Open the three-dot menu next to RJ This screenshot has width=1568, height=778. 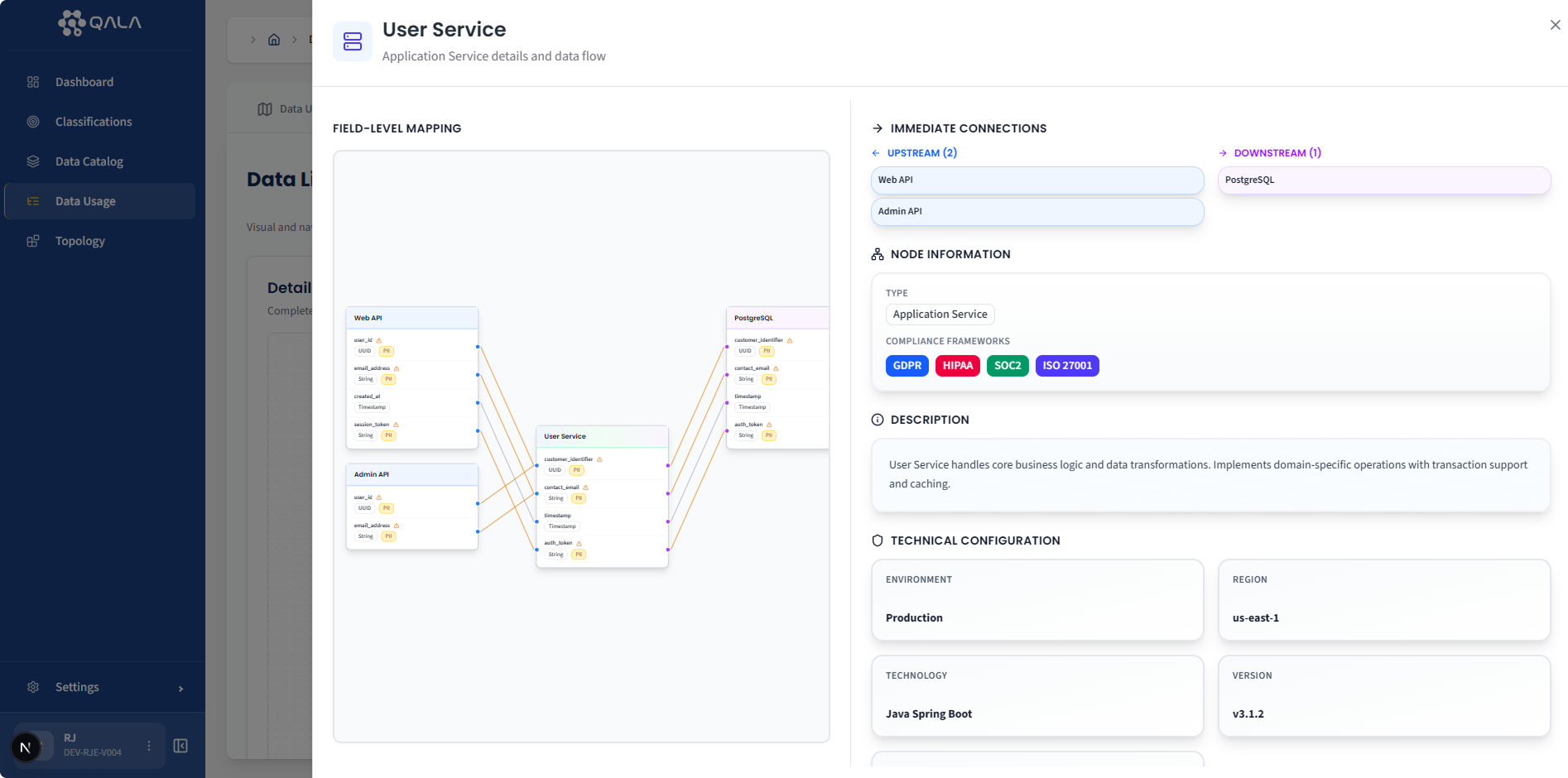click(x=149, y=746)
